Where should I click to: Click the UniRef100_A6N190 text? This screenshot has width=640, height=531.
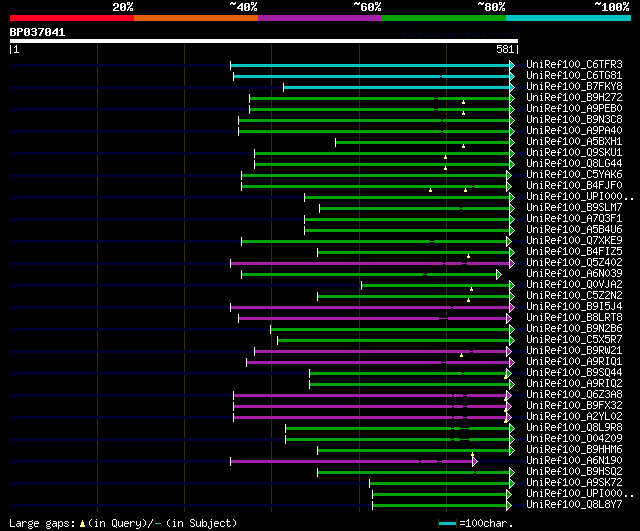574,461
